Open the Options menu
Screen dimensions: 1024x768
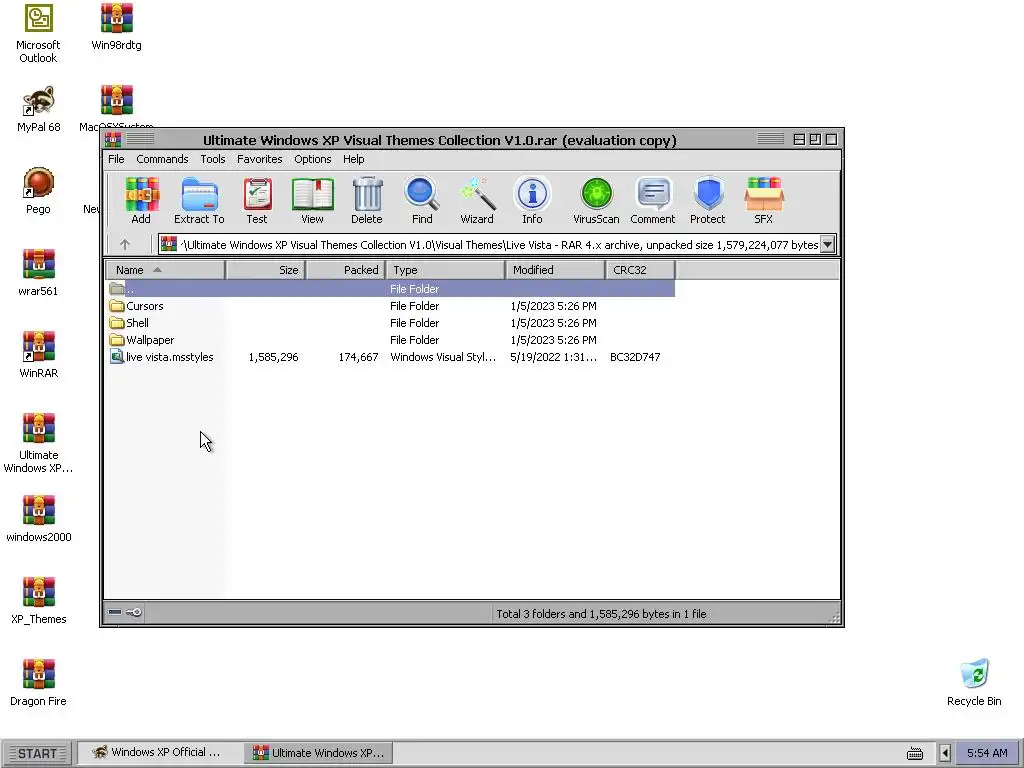(313, 159)
